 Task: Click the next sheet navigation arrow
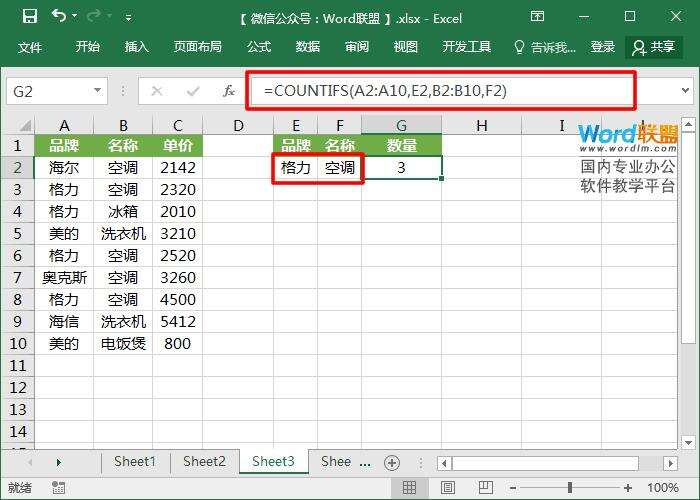pyautogui.click(x=59, y=462)
